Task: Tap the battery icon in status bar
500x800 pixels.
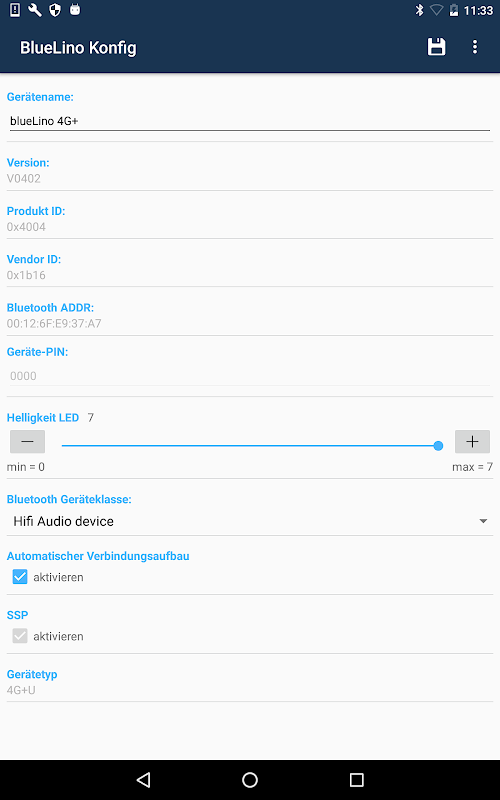Action: coord(454,10)
